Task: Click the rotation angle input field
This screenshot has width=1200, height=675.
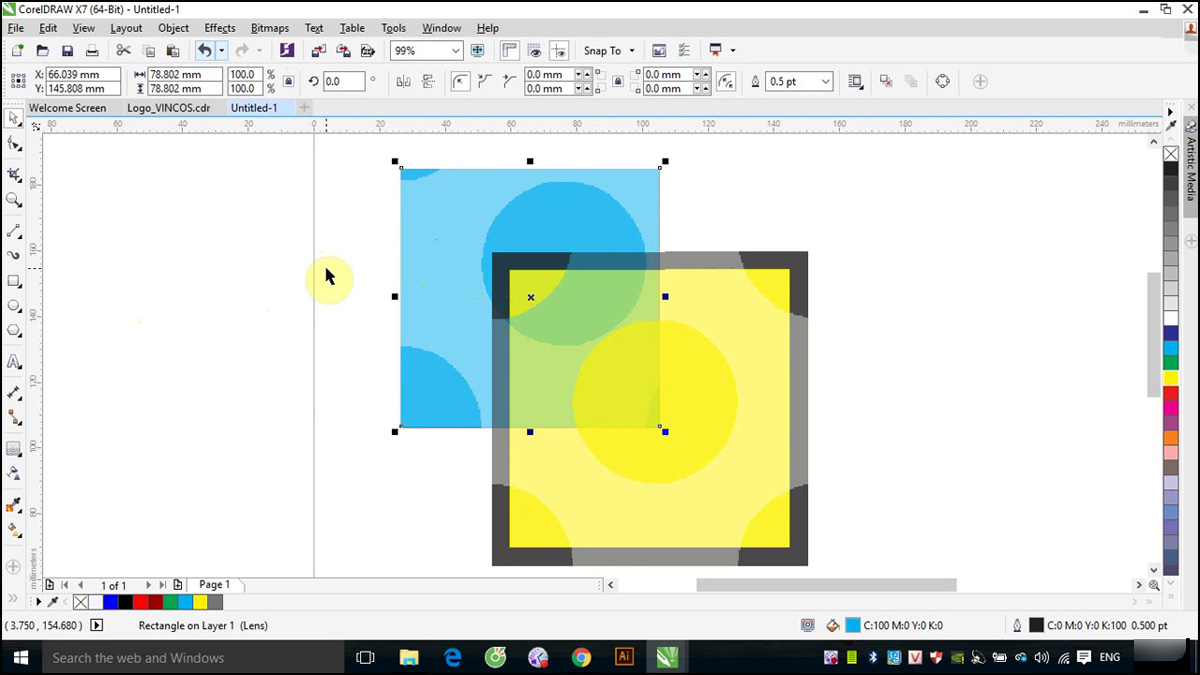Action: (344, 81)
